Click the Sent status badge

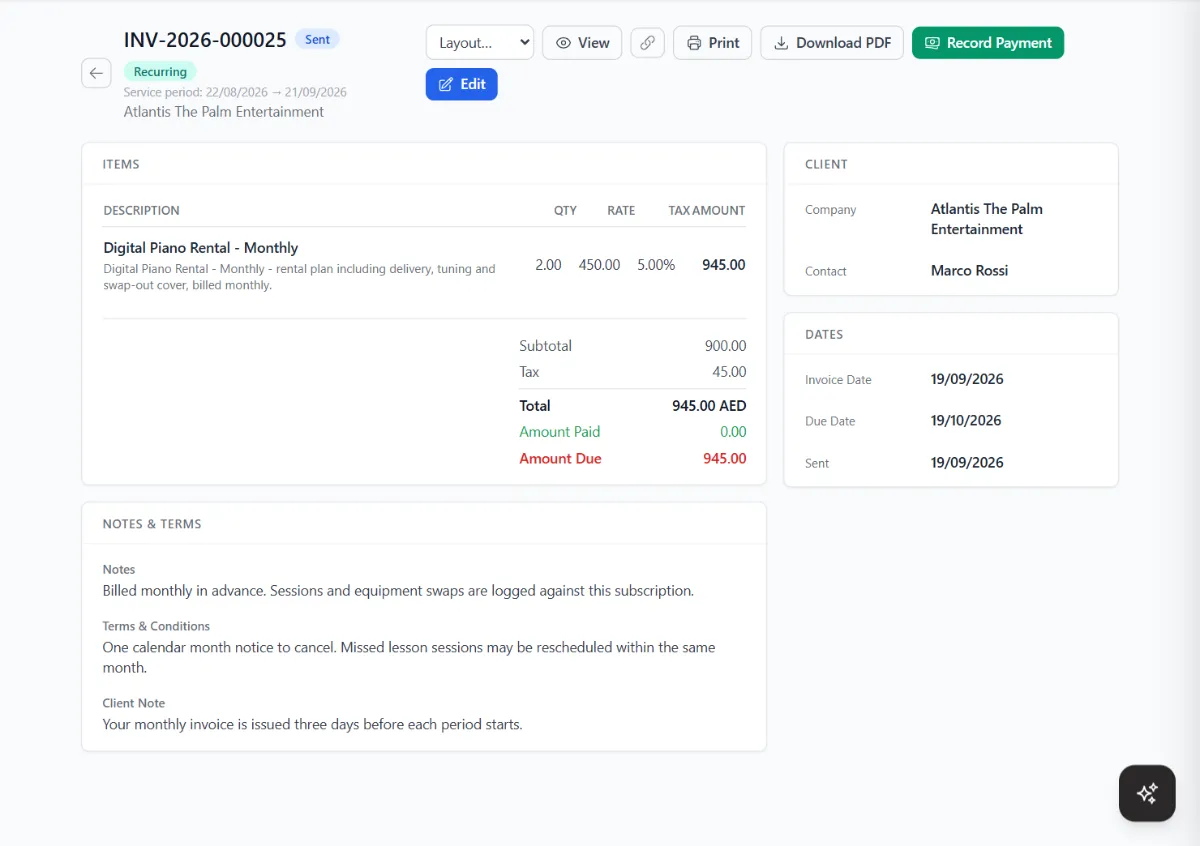click(x=318, y=40)
